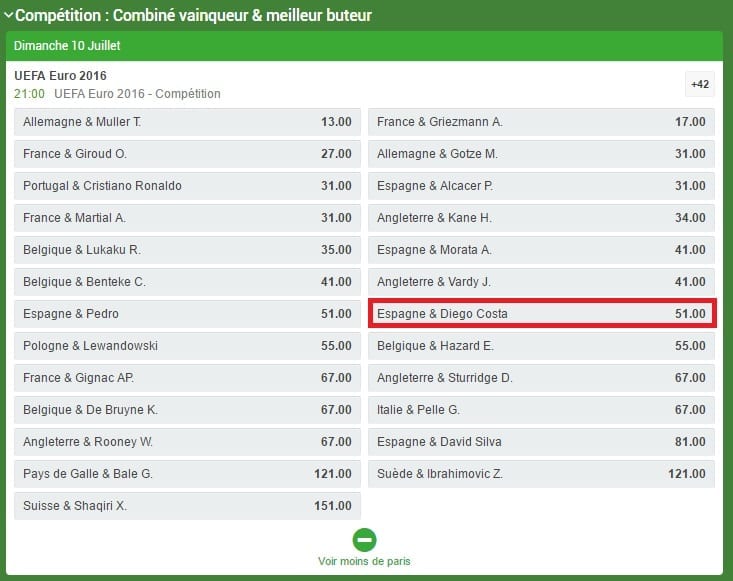This screenshot has height=581, width=733.
Task: Select Allemagne & Muller T. at 13.00
Action: (187, 122)
